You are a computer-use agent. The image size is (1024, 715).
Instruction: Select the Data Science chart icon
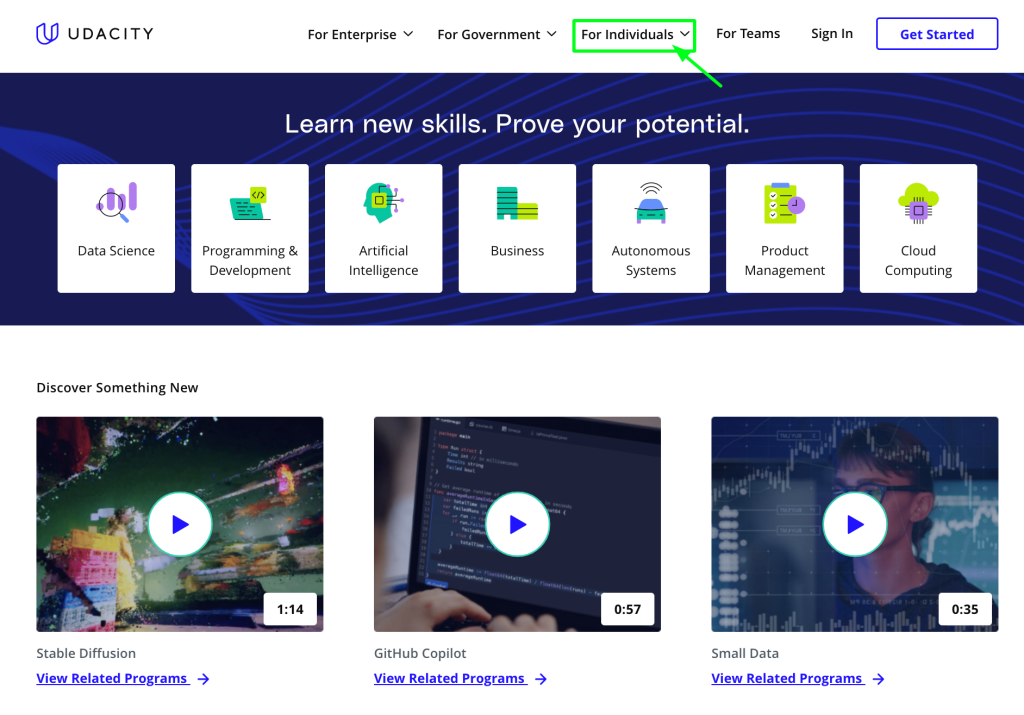point(116,202)
